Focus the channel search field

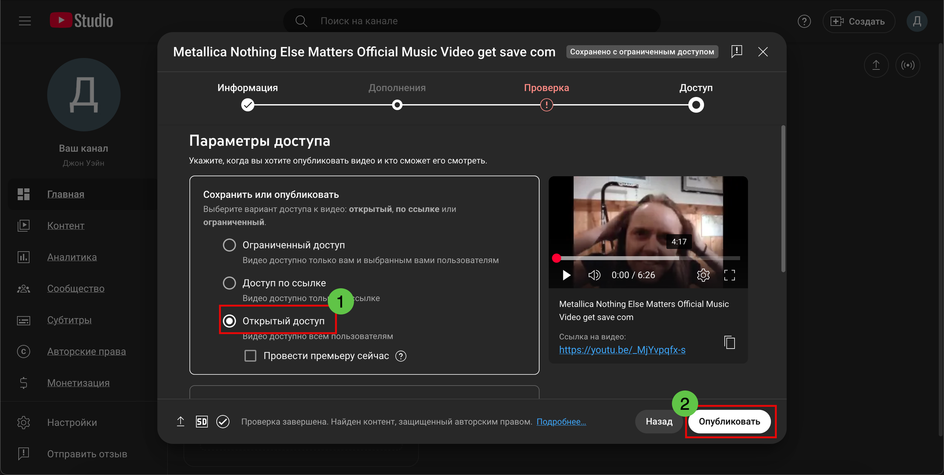tap(472, 21)
